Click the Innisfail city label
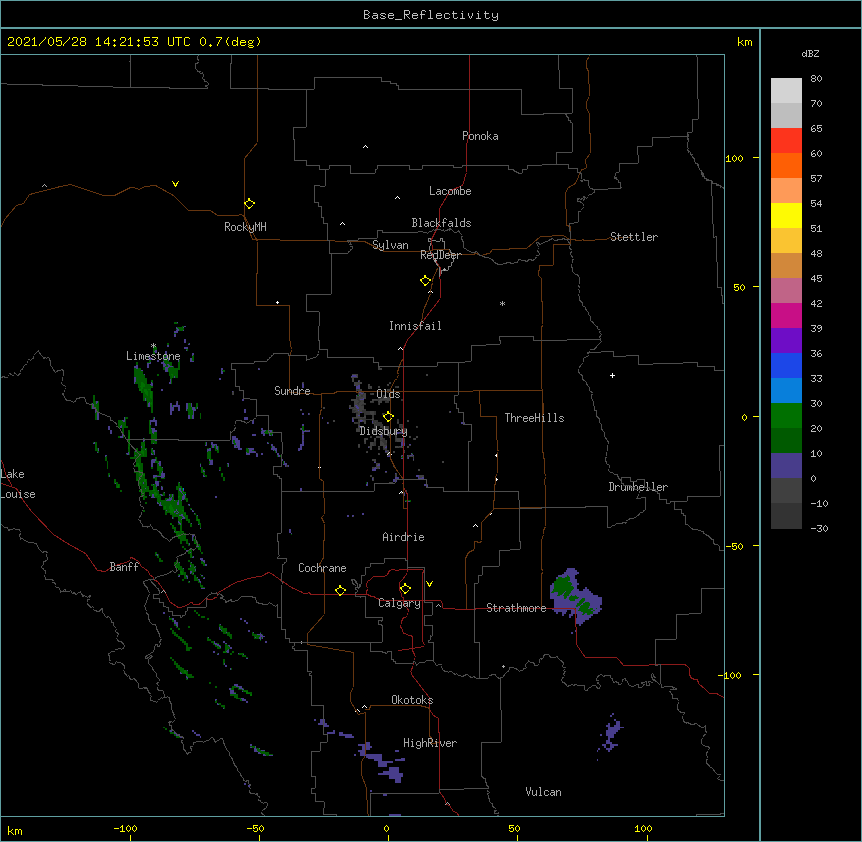The image size is (862, 842). point(415,326)
